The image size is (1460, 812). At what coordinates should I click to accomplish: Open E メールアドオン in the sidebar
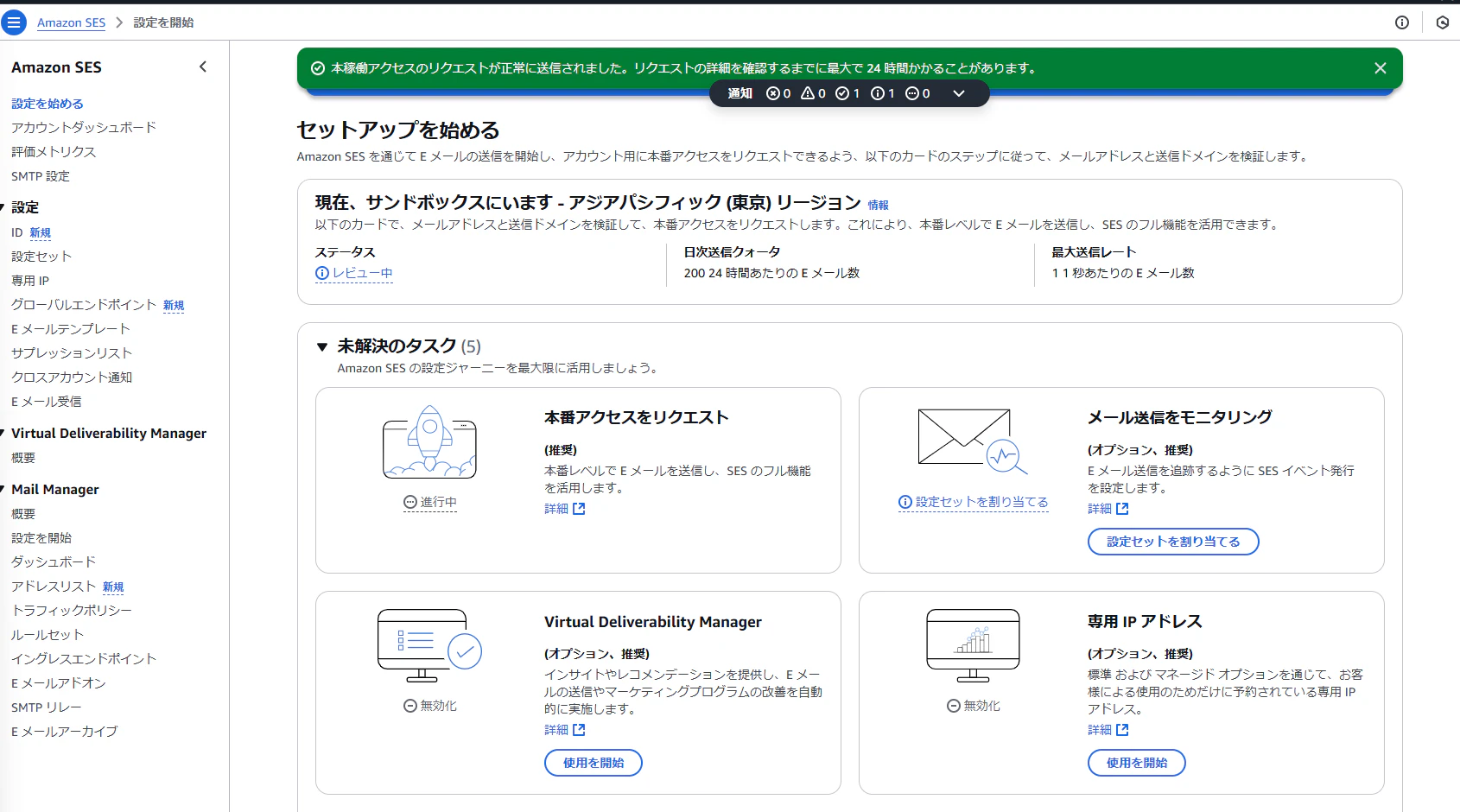click(x=59, y=683)
